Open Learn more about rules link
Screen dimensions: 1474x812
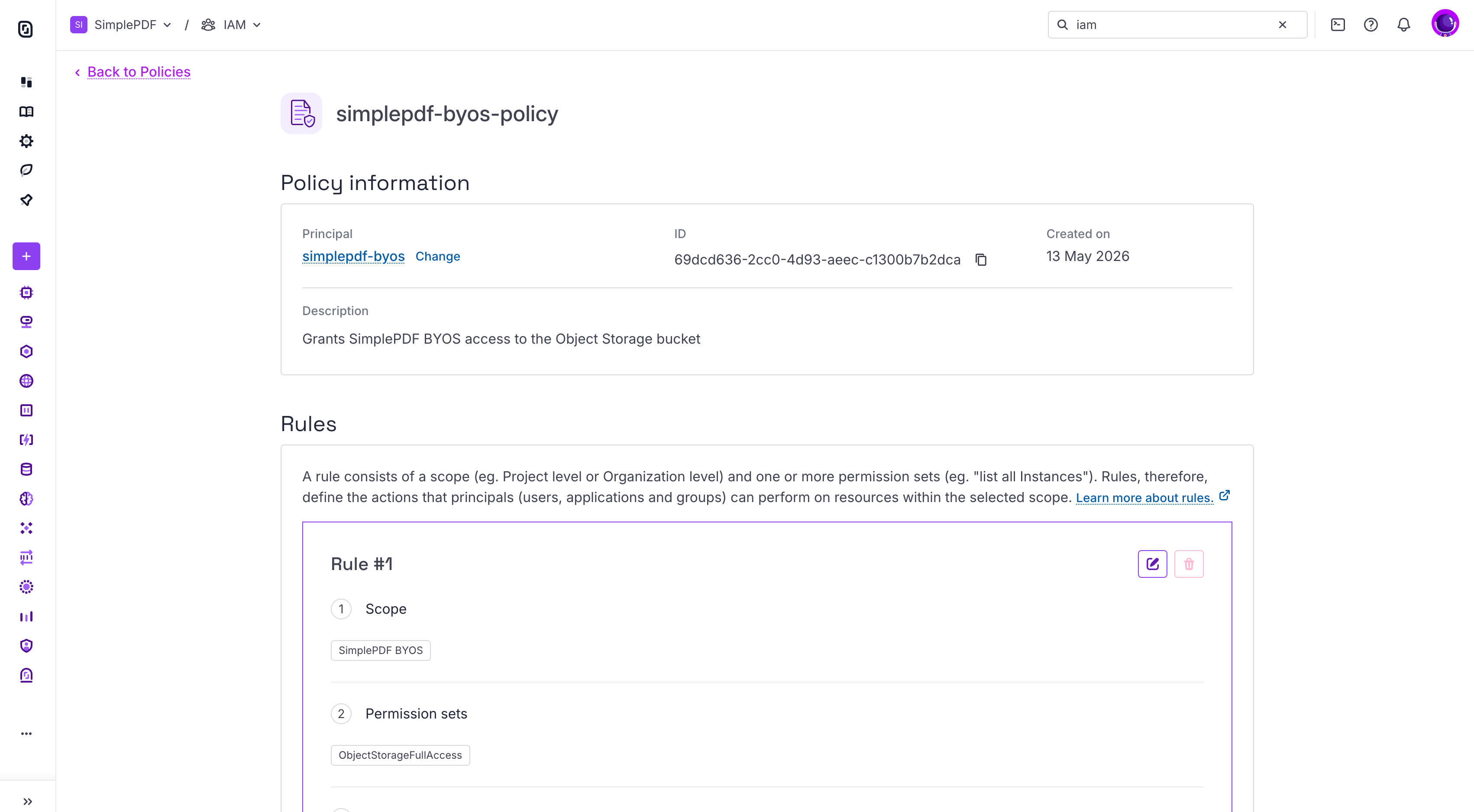click(x=1144, y=497)
